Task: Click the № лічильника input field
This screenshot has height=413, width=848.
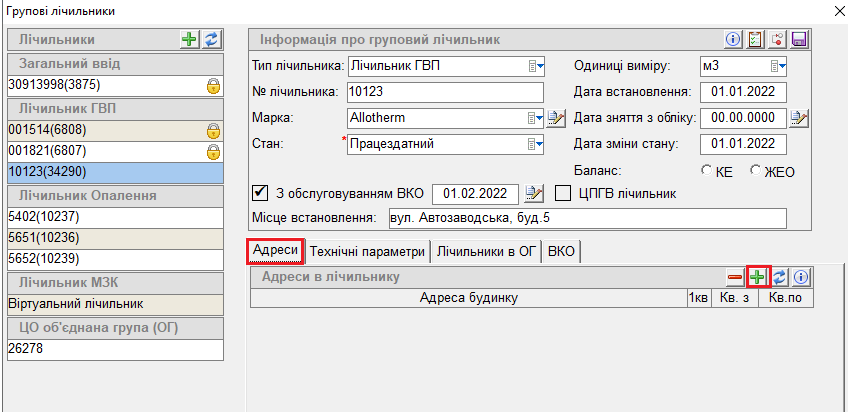Action: point(444,92)
